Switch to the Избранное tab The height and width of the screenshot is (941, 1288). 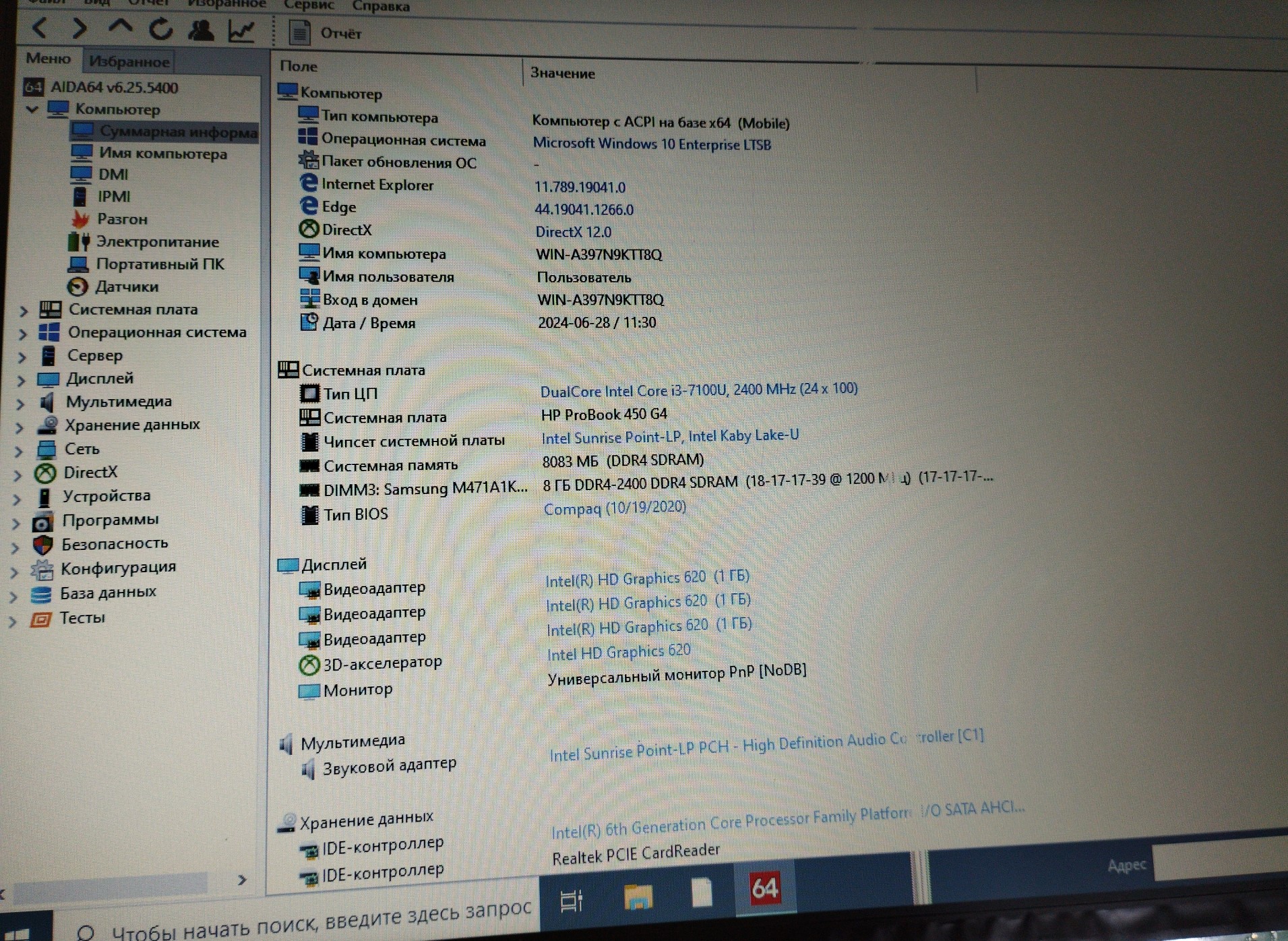(129, 61)
